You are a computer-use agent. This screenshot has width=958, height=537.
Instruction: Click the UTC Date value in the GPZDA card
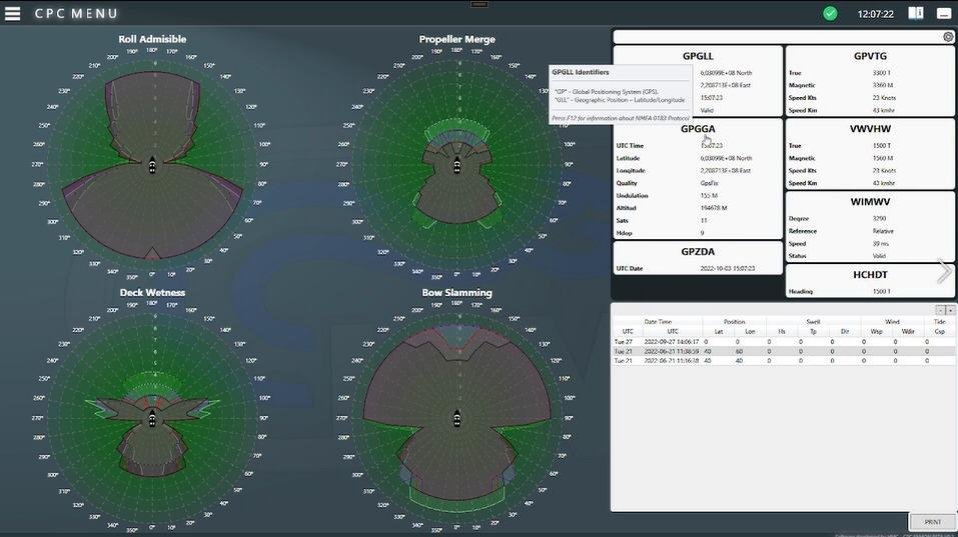tap(727, 268)
